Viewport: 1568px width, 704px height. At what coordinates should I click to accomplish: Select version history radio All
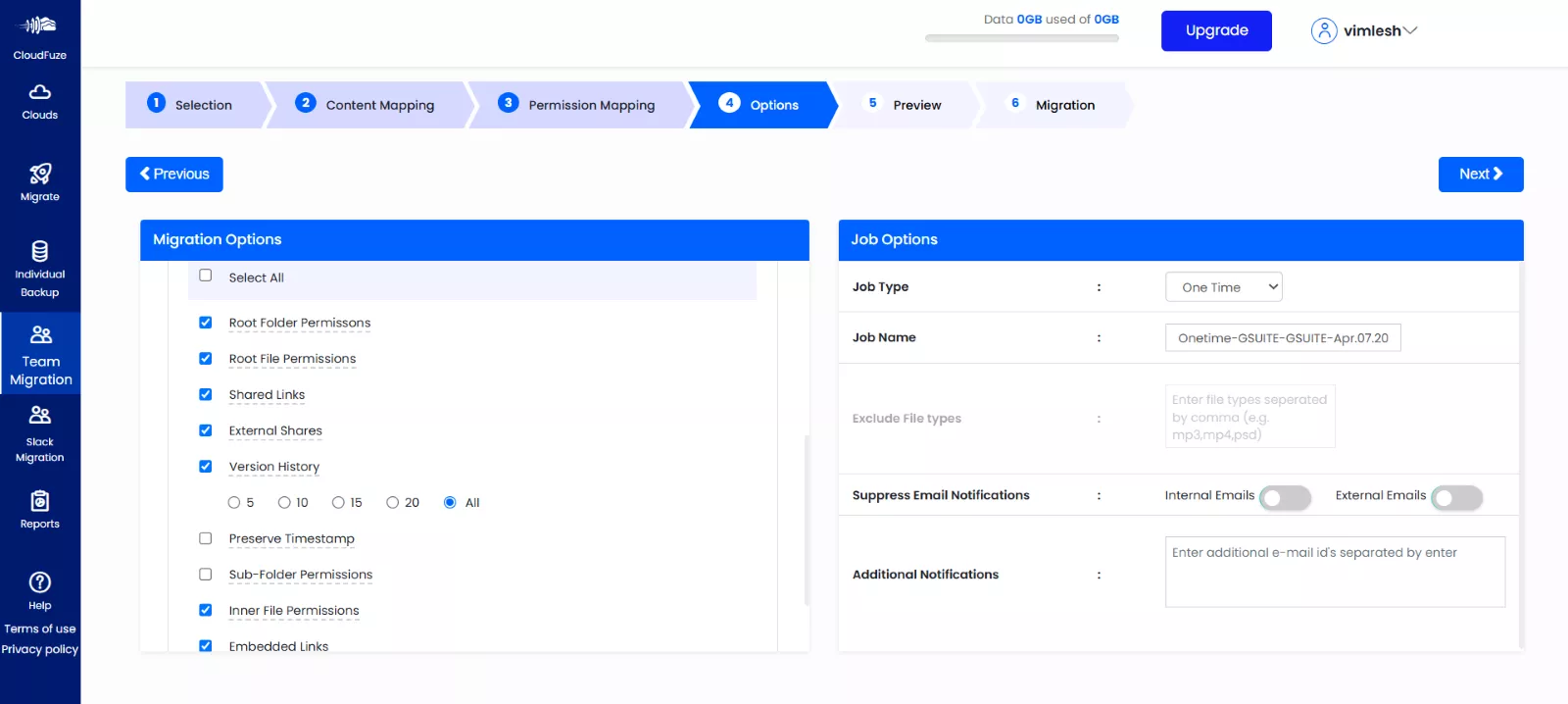point(450,502)
